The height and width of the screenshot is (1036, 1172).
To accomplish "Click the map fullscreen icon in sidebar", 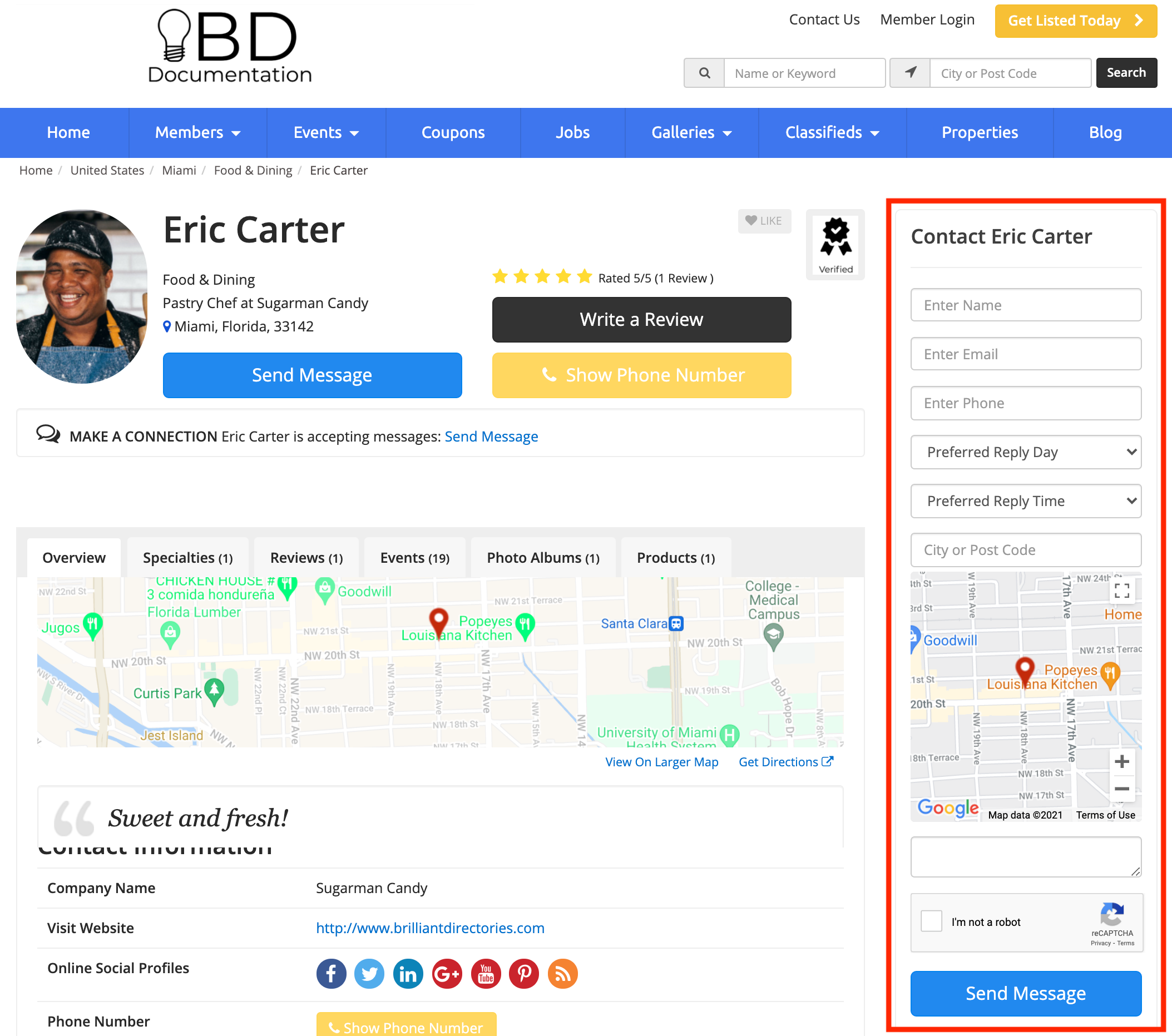I will 1121,591.
